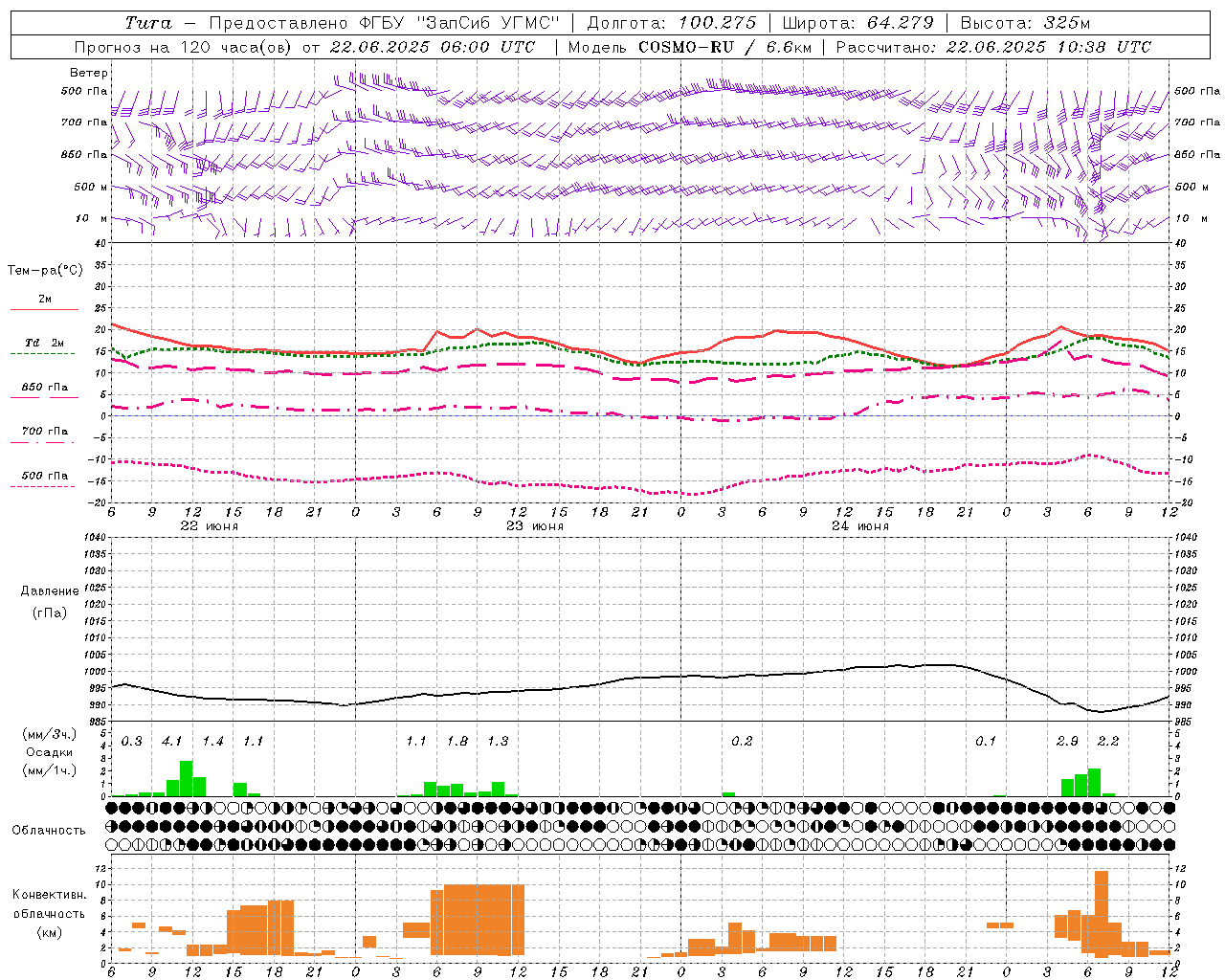Click the "Облачность" cloudiness label
This screenshot has height=980, width=1225.
click(49, 831)
